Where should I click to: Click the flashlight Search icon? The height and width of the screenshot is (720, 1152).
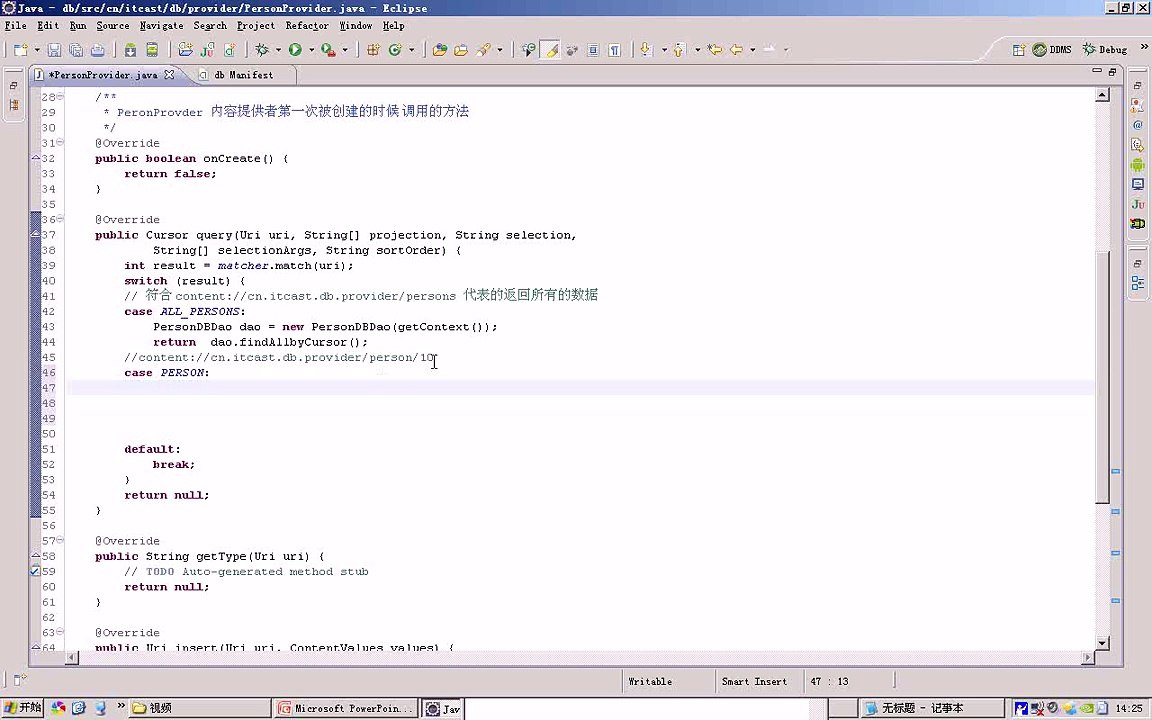pyautogui.click(x=483, y=50)
